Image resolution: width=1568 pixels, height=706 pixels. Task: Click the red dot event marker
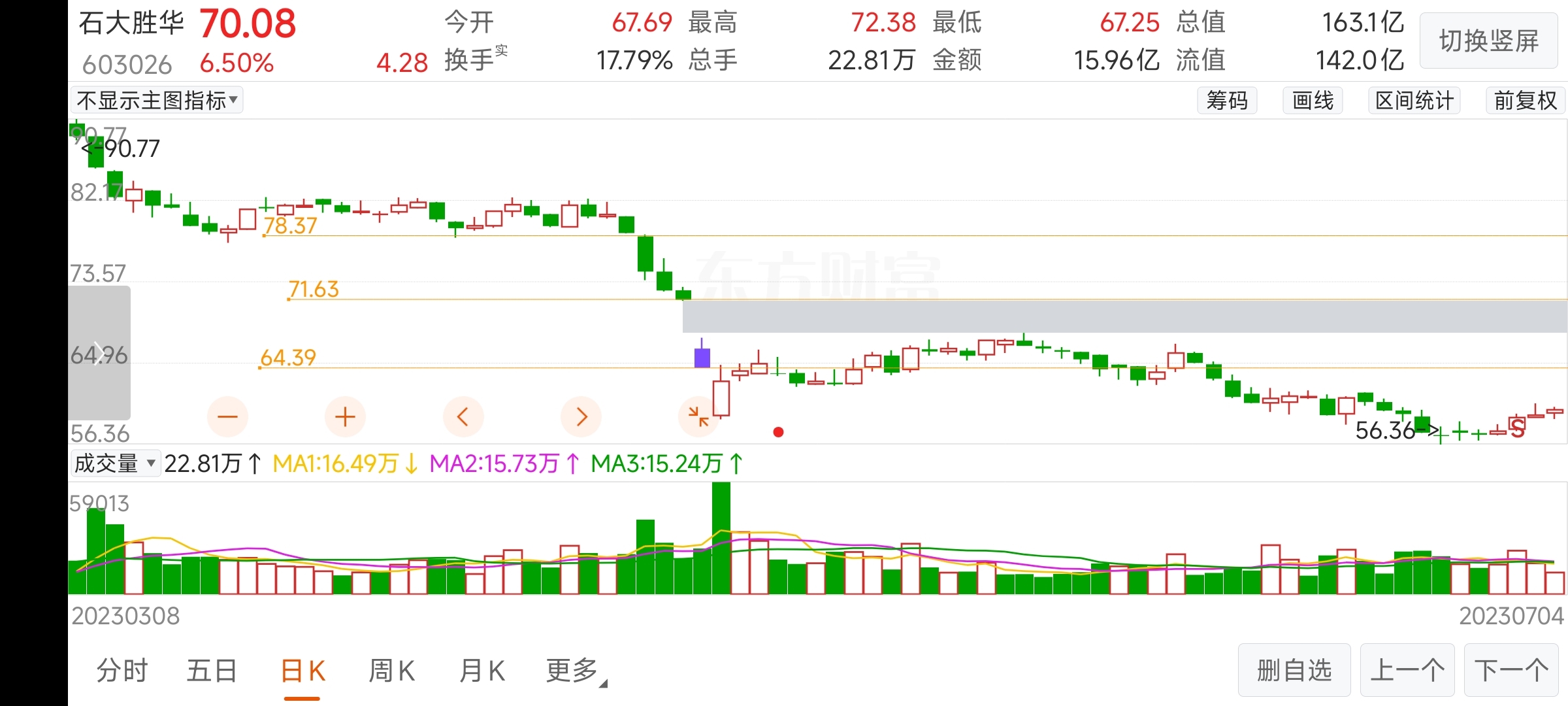coord(778,432)
